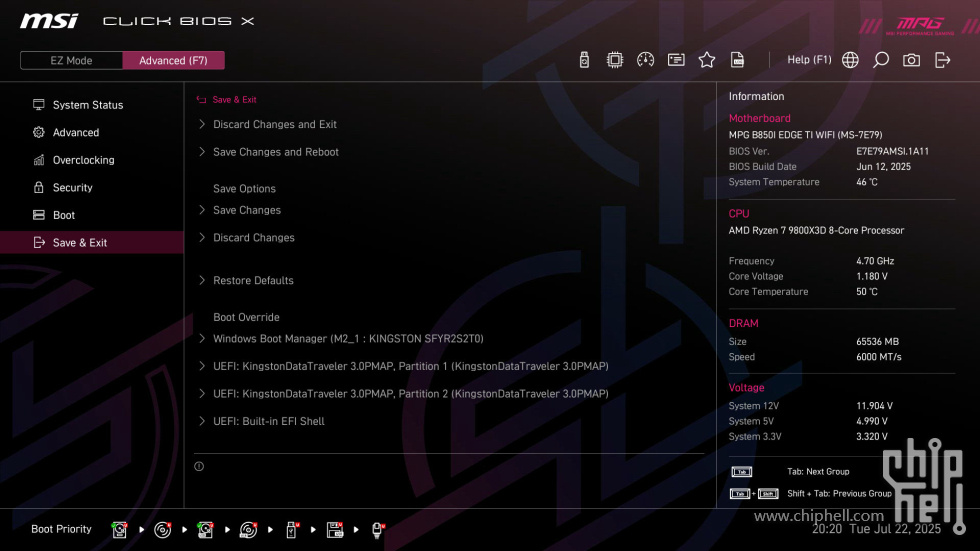Screen dimensions: 980x551
Task: Click BIOS version E7E79AMSI.1A11
Action: [892, 151]
